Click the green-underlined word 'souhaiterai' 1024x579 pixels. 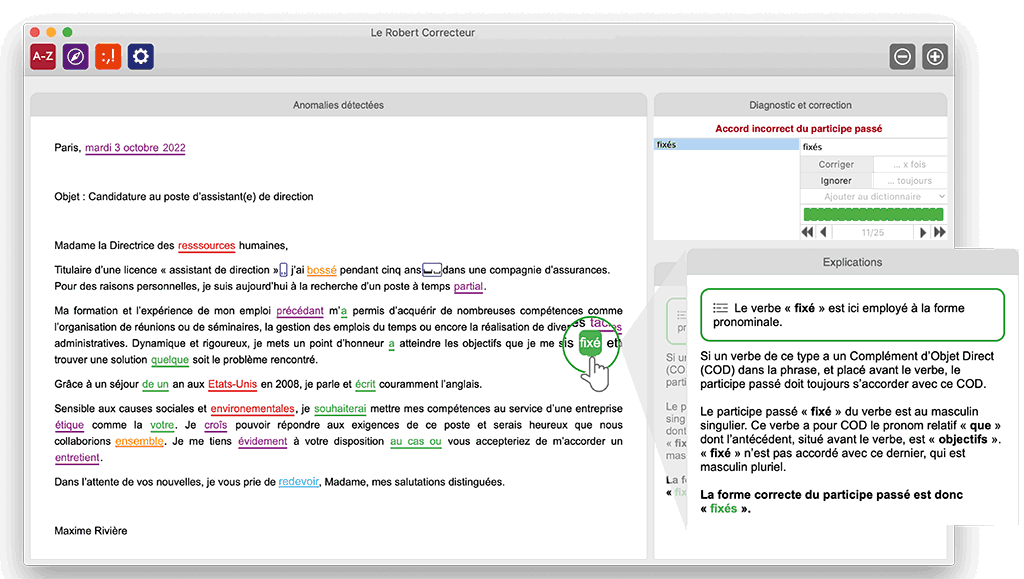(x=340, y=409)
